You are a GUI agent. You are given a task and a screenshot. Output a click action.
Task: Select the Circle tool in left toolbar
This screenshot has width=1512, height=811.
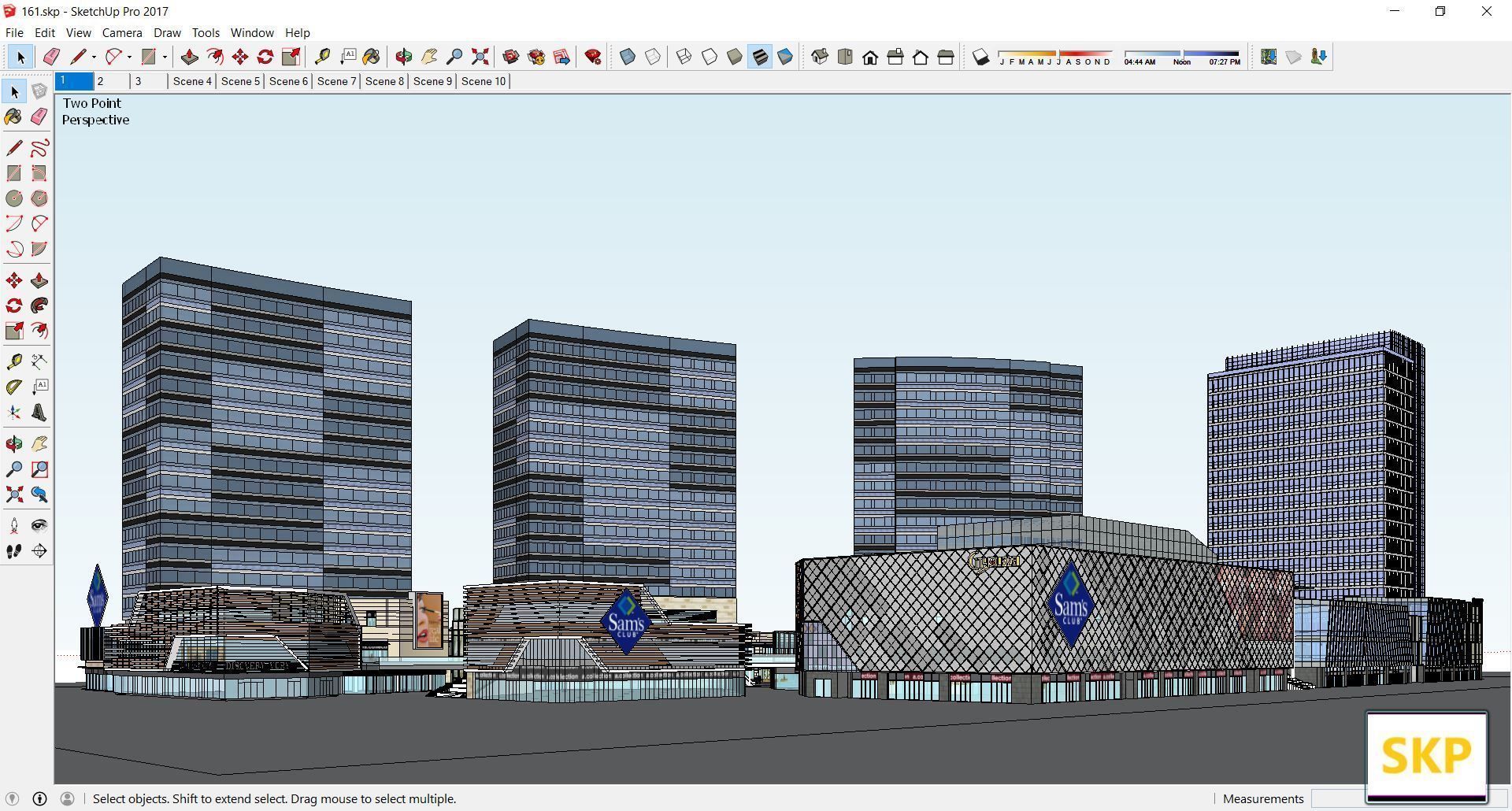14,198
